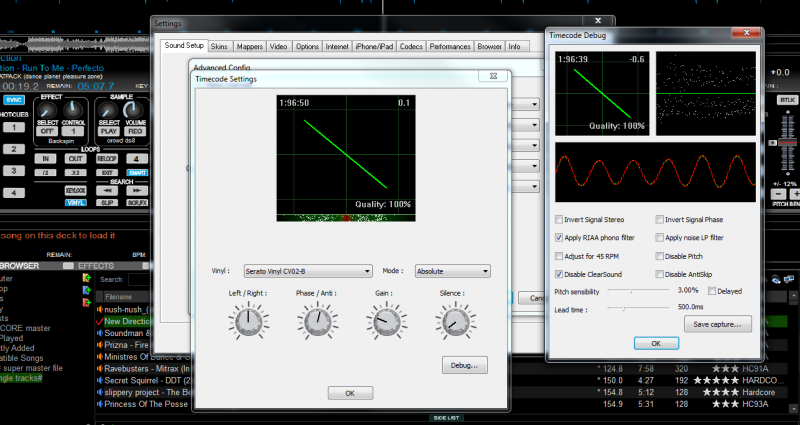Click the loop IN button
The width and height of the screenshot is (800, 425).
click(46, 158)
